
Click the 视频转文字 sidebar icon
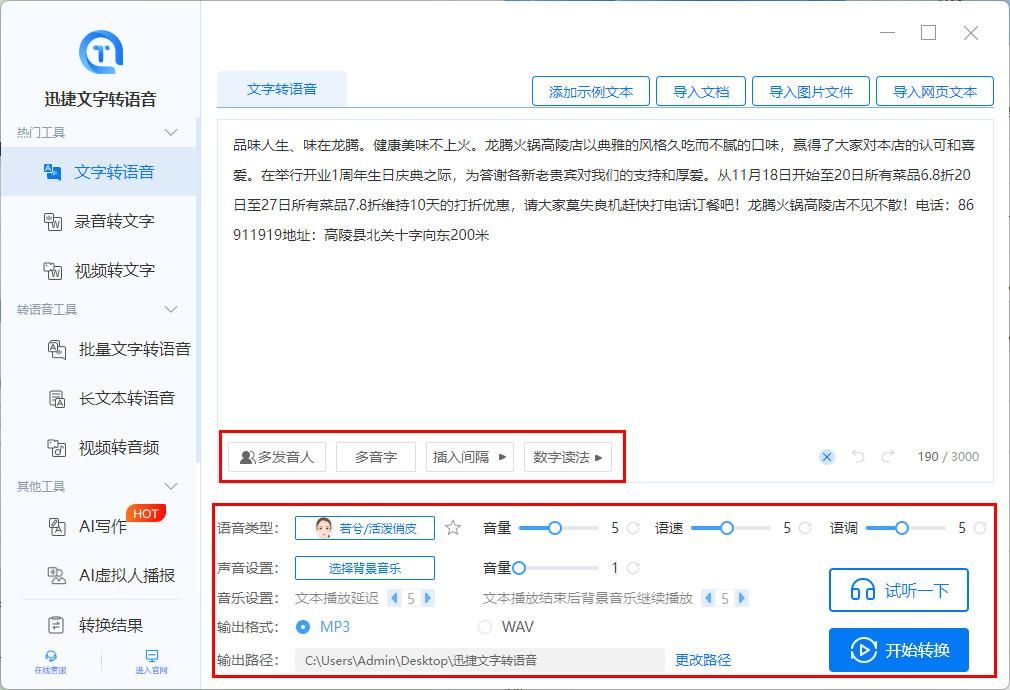click(x=53, y=271)
